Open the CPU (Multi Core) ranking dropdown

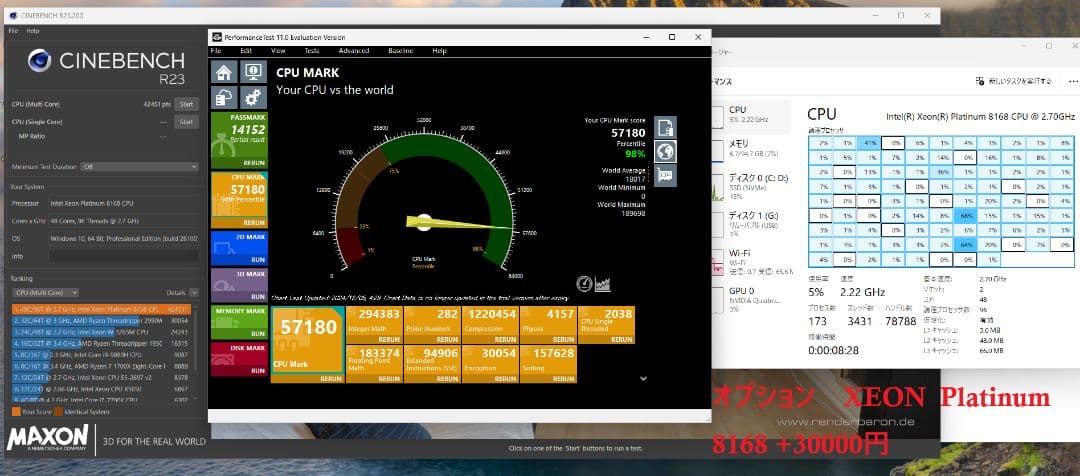(44, 292)
